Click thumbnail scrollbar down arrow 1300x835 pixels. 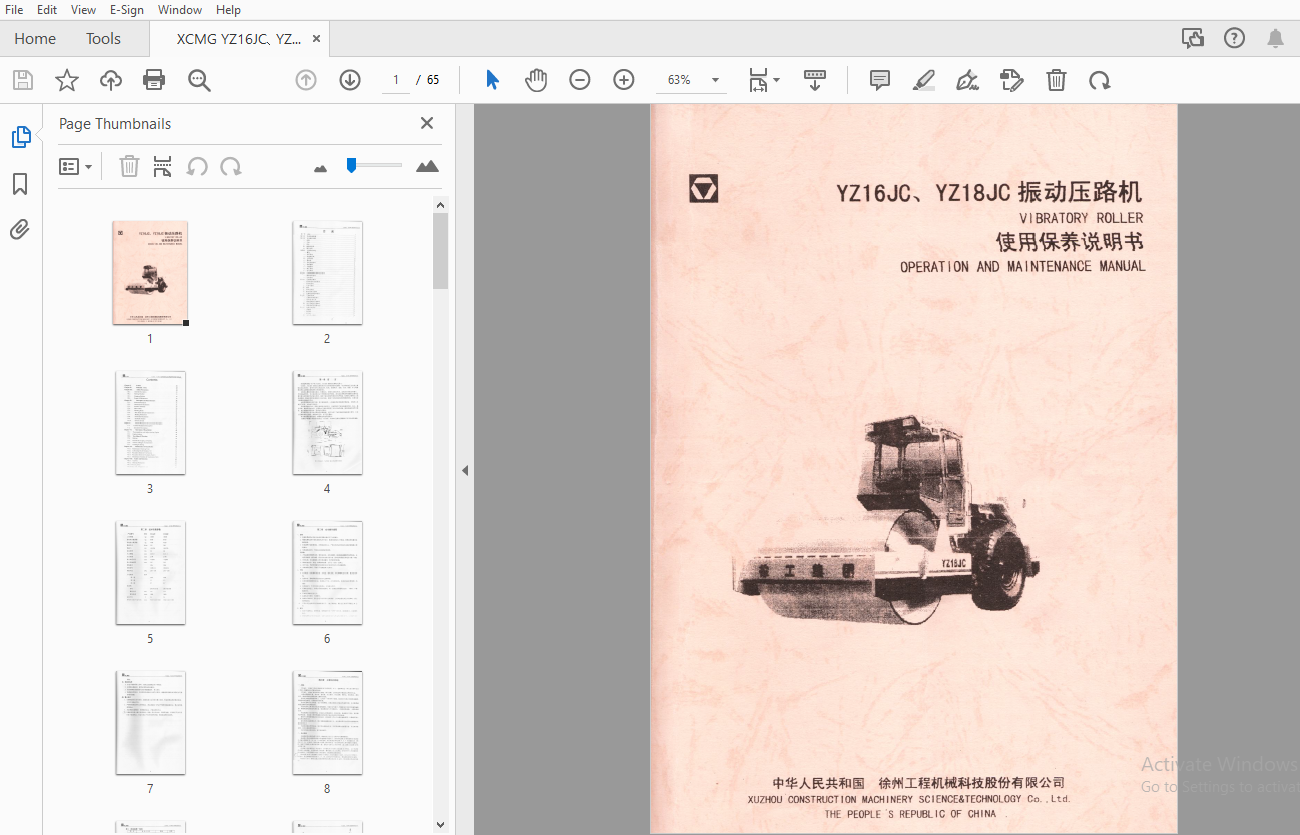[441, 825]
